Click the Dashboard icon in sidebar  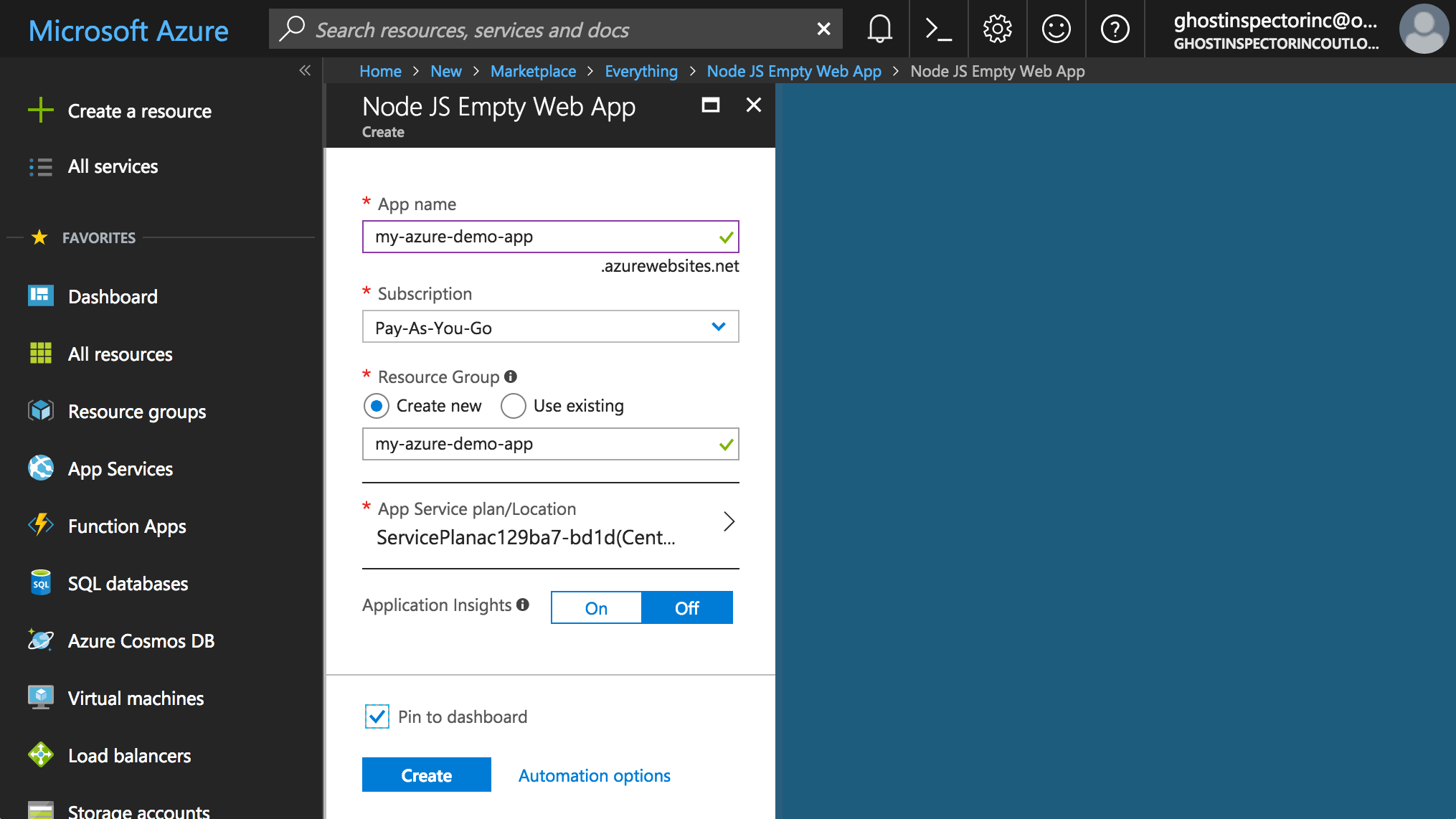[41, 295]
